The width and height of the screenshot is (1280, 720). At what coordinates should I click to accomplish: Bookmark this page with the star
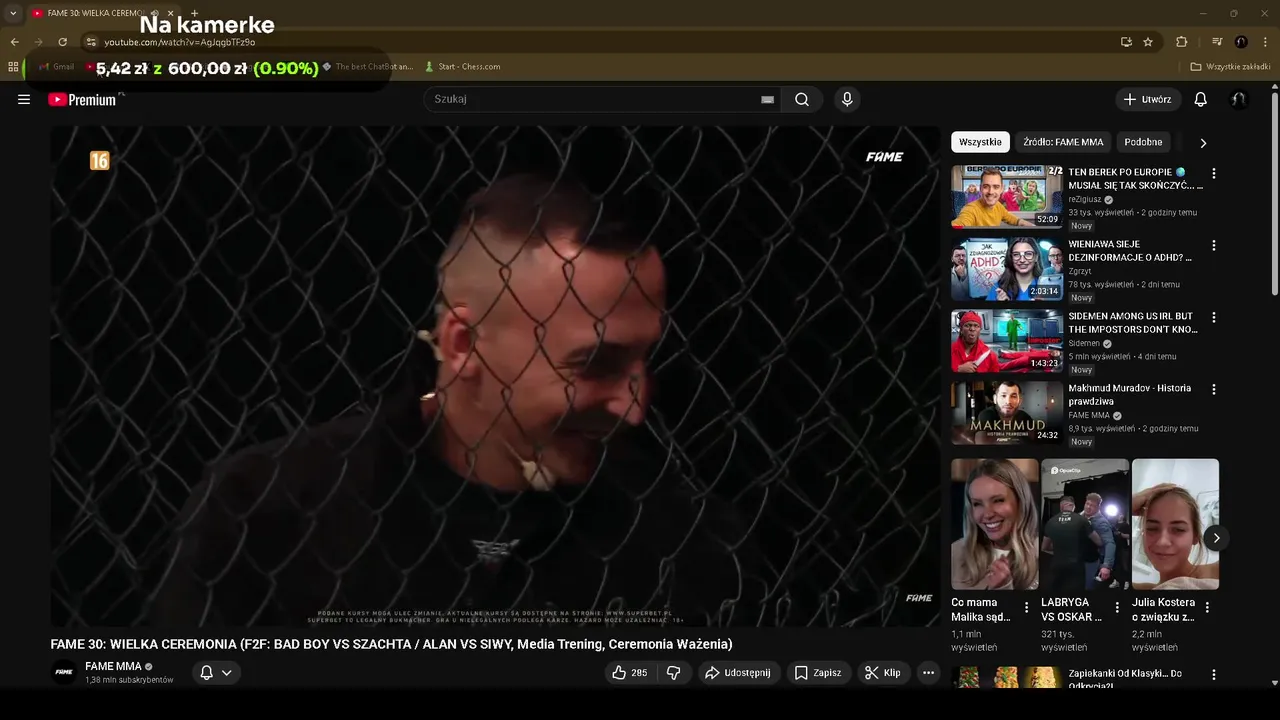[x=1148, y=42]
